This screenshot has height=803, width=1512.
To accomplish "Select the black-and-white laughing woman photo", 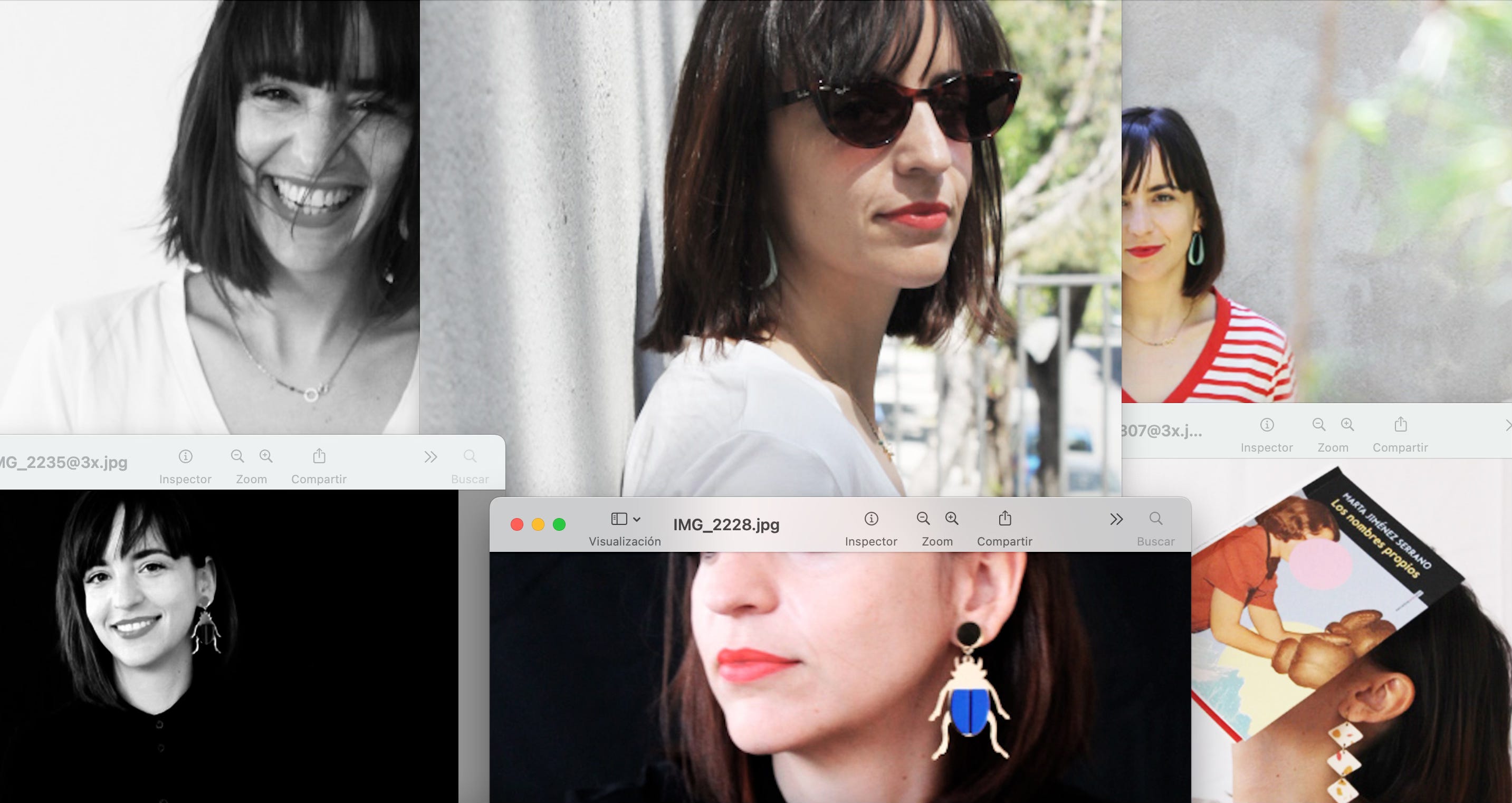I will click(x=209, y=217).
